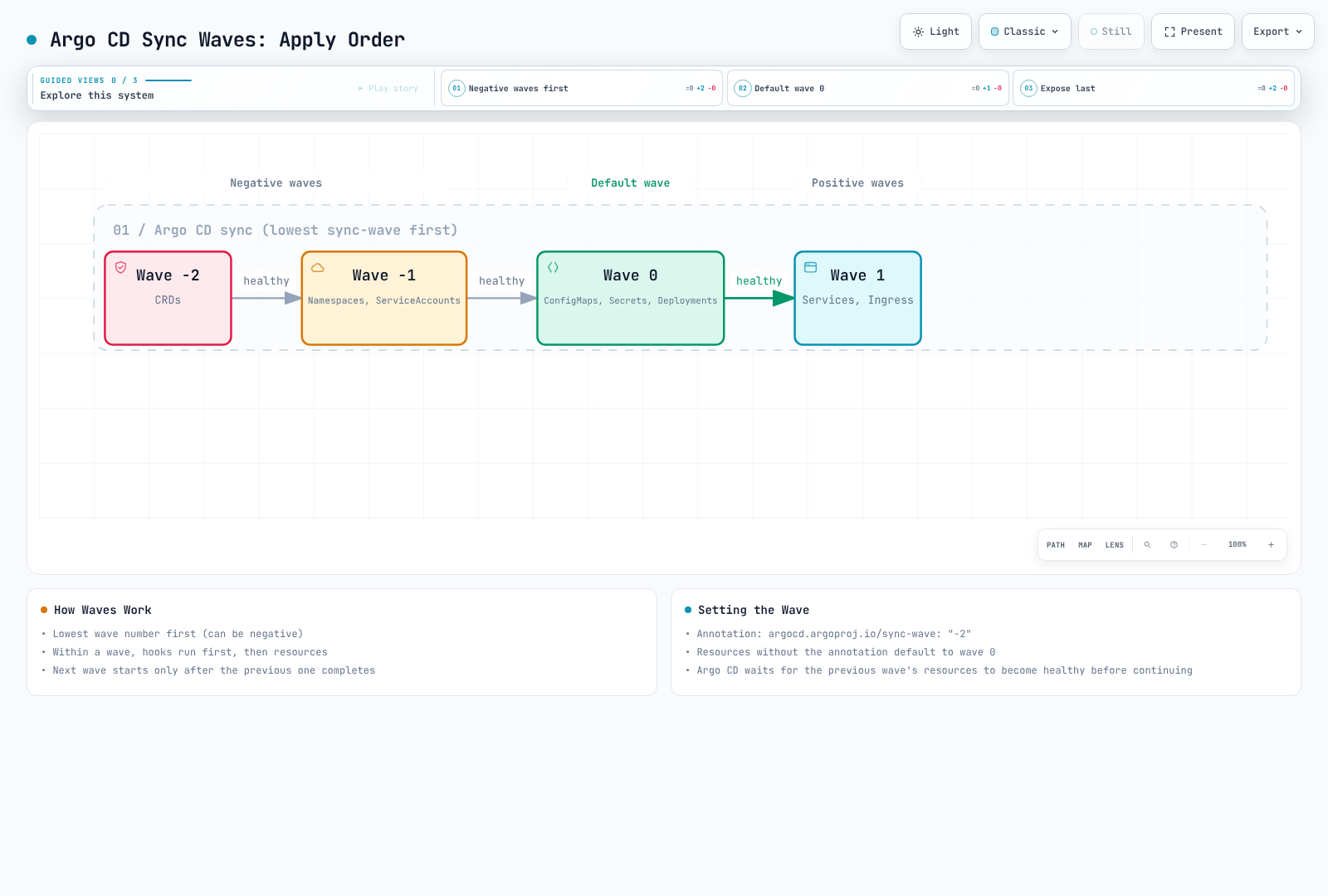
Task: Click the Setting the Wave heading
Action: coord(754,611)
